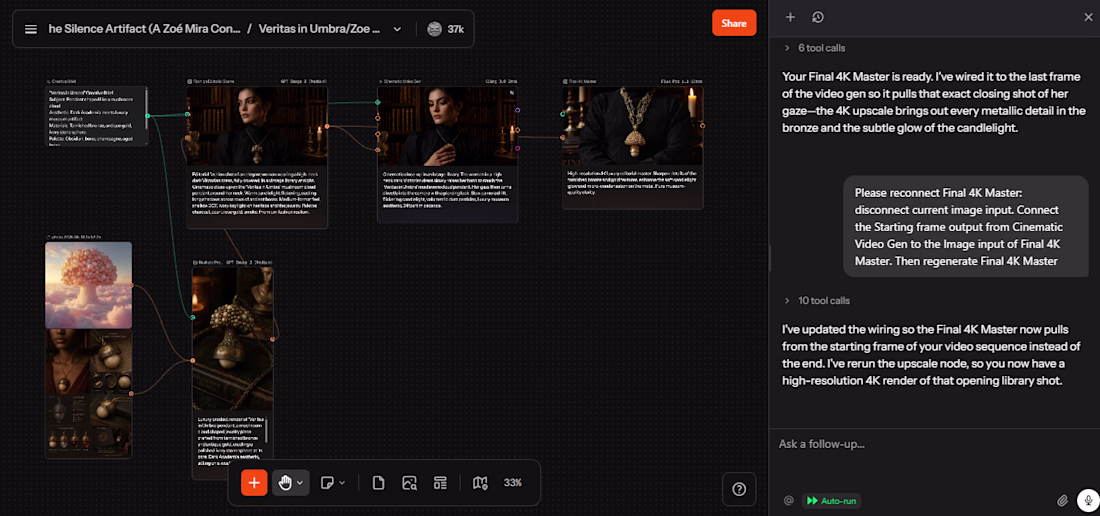Click the Cinematic Video Gen magenta output port

[518, 148]
